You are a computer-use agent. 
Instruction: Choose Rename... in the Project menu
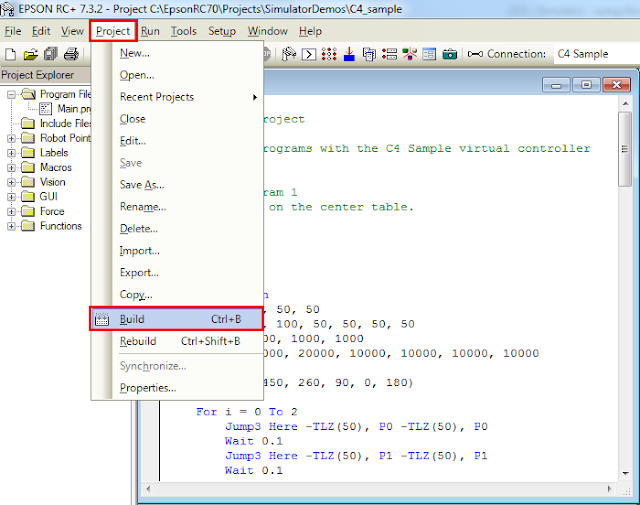[x=177, y=207]
